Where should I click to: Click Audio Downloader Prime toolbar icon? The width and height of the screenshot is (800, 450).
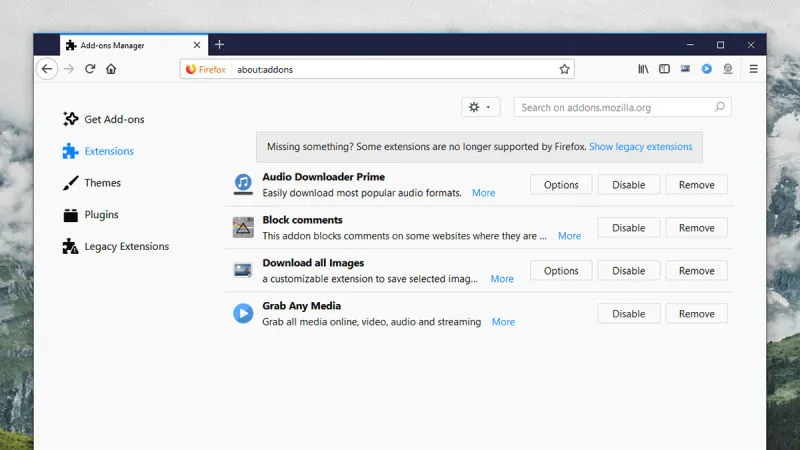click(x=728, y=69)
